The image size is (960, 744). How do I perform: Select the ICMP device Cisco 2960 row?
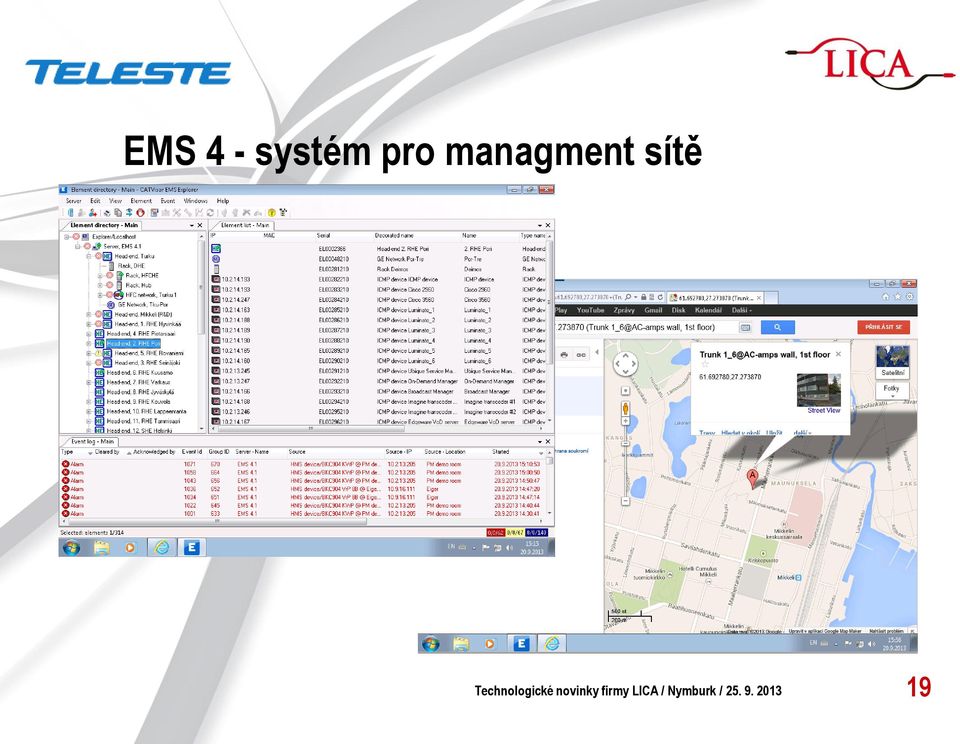(x=380, y=290)
